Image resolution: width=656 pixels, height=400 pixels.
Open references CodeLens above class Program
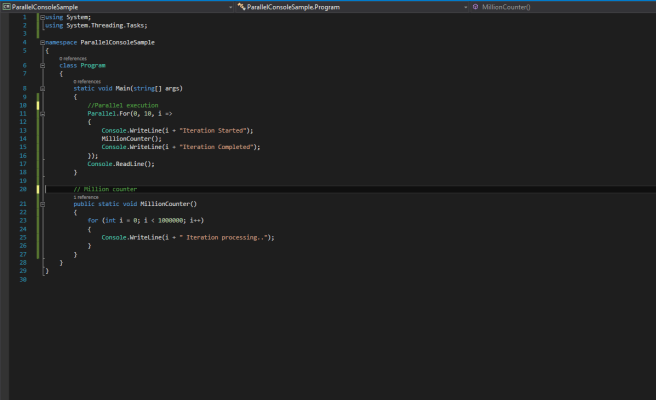point(72,59)
